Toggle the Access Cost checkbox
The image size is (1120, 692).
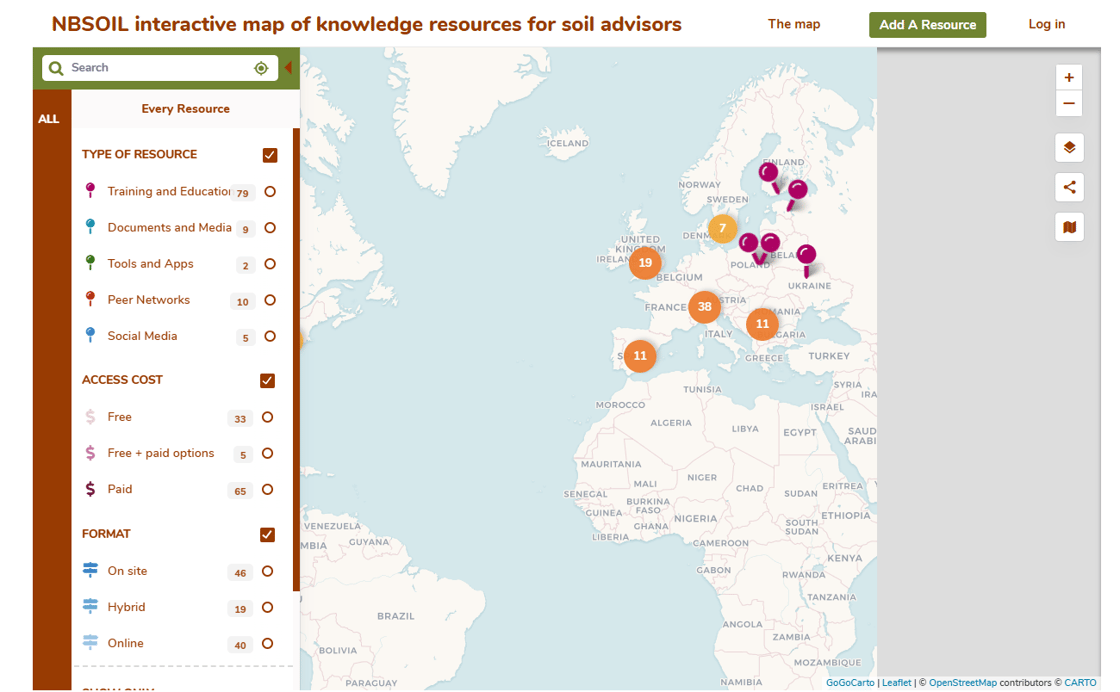267,381
